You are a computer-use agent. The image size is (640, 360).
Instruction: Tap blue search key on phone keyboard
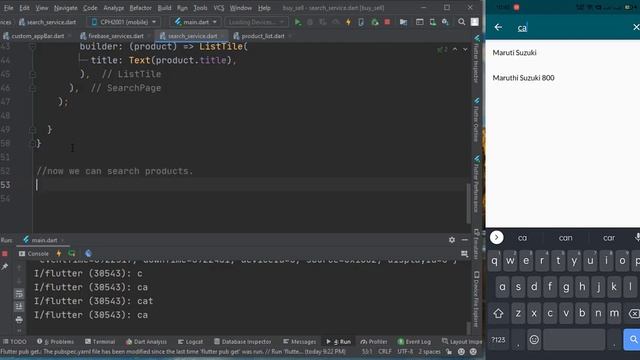[632, 340]
